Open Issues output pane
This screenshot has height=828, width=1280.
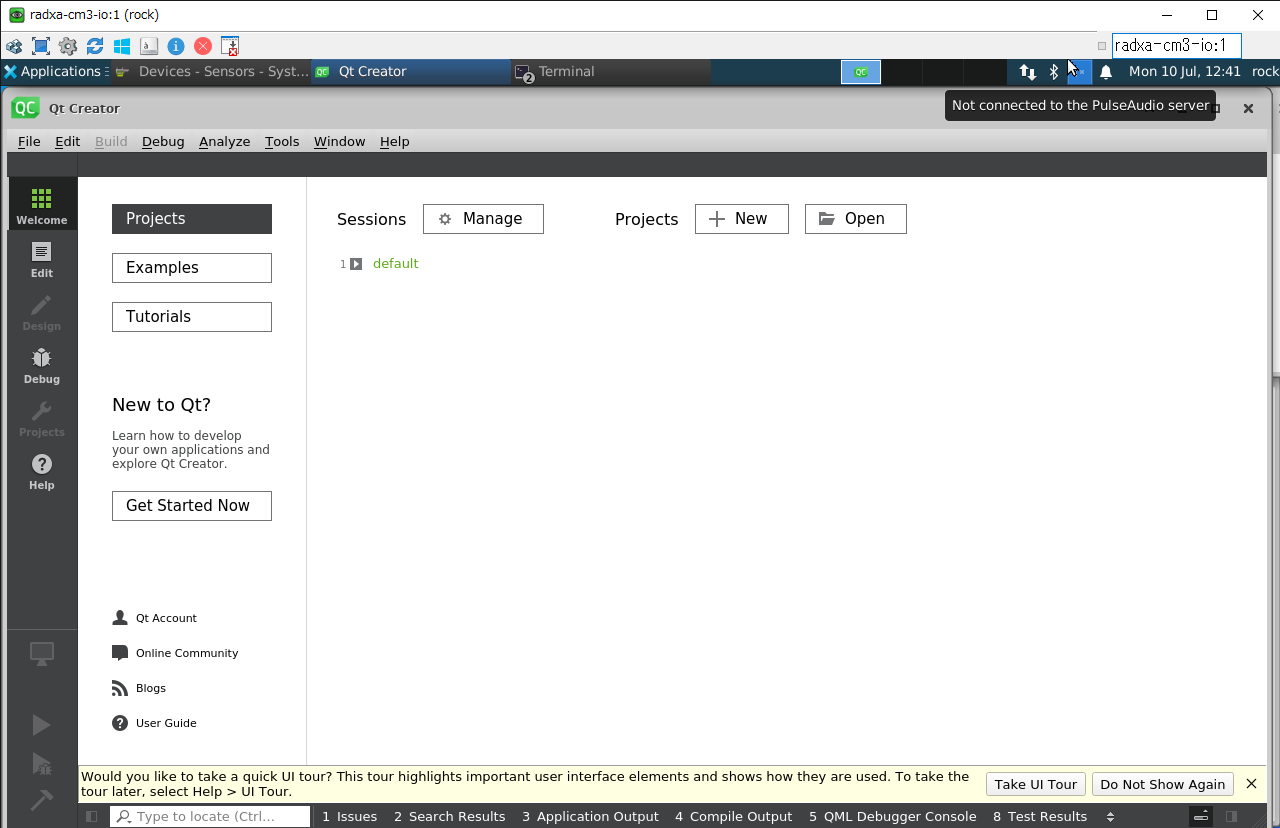[349, 816]
